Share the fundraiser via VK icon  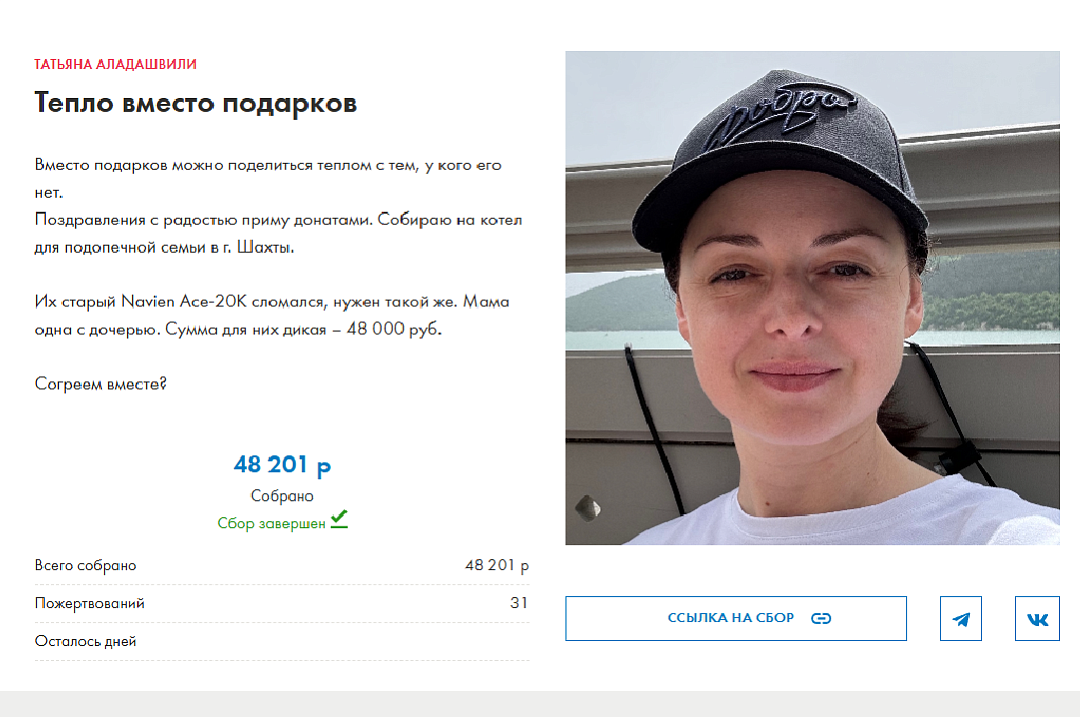click(1037, 619)
